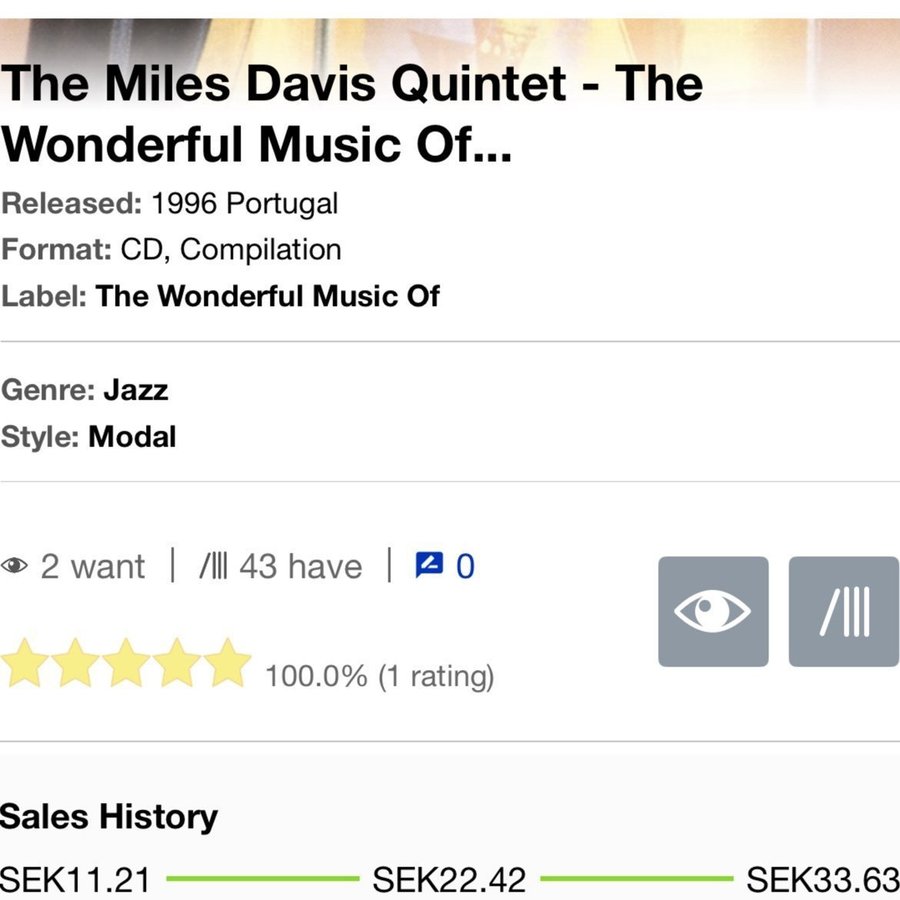Viewport: 900px width, 900px height.
Task: Select the highest sale price SEK33.63
Action: 823,880
